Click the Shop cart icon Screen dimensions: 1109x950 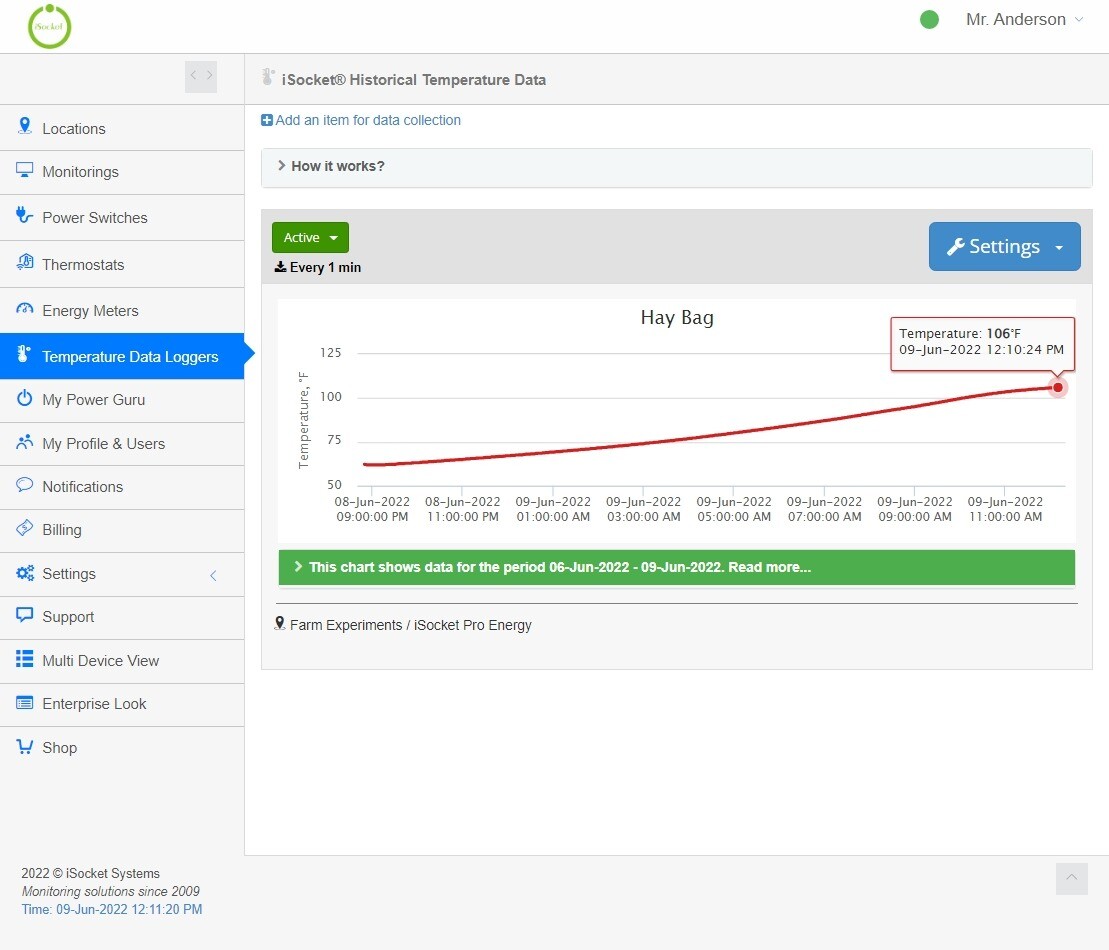25,746
